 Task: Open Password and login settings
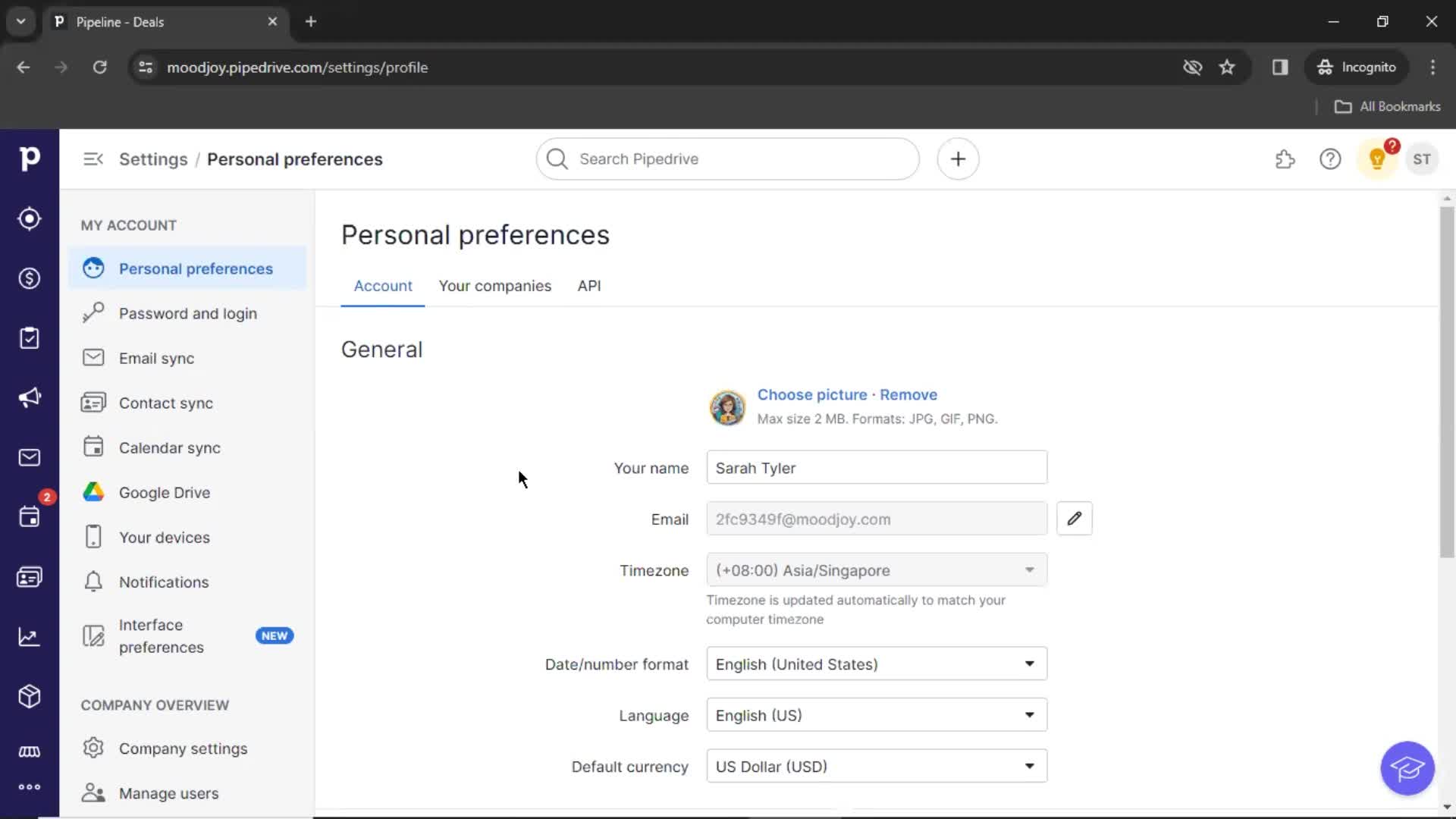(188, 313)
